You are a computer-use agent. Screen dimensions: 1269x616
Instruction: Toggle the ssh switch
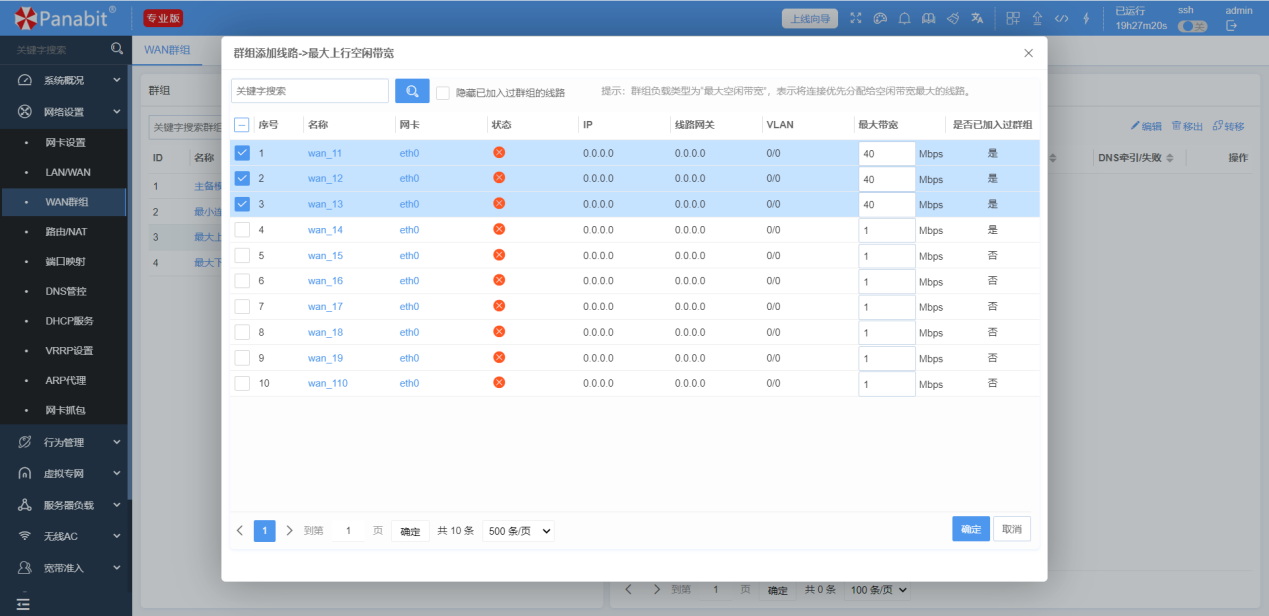tap(1192, 26)
